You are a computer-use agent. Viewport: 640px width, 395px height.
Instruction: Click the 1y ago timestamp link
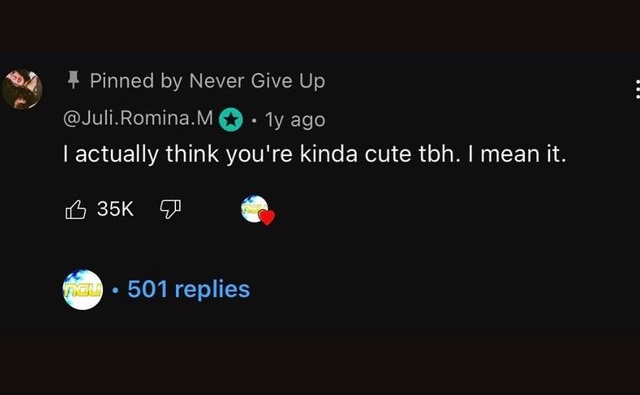pos(295,120)
